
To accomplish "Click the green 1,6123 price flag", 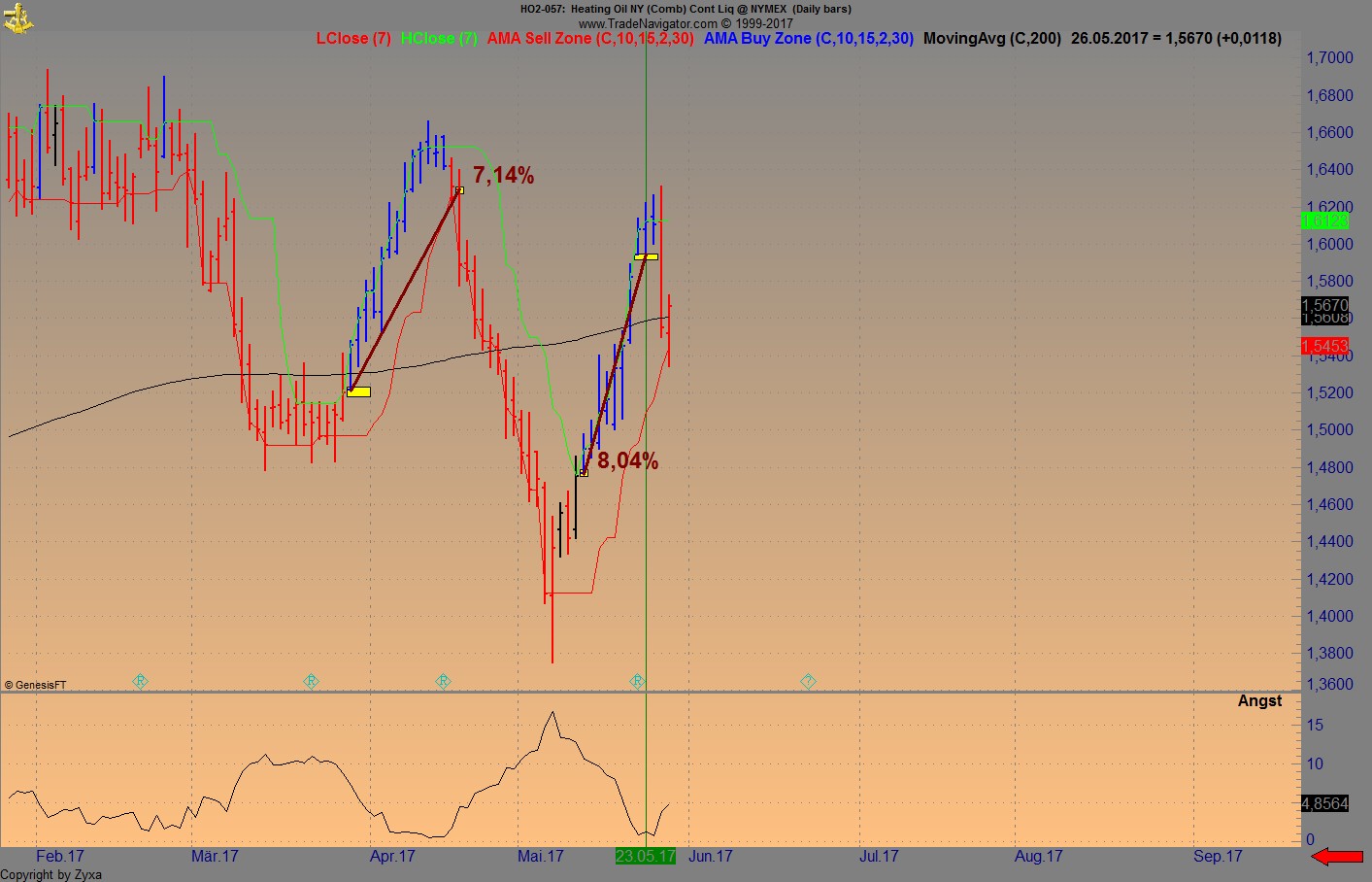I will 1326,221.
